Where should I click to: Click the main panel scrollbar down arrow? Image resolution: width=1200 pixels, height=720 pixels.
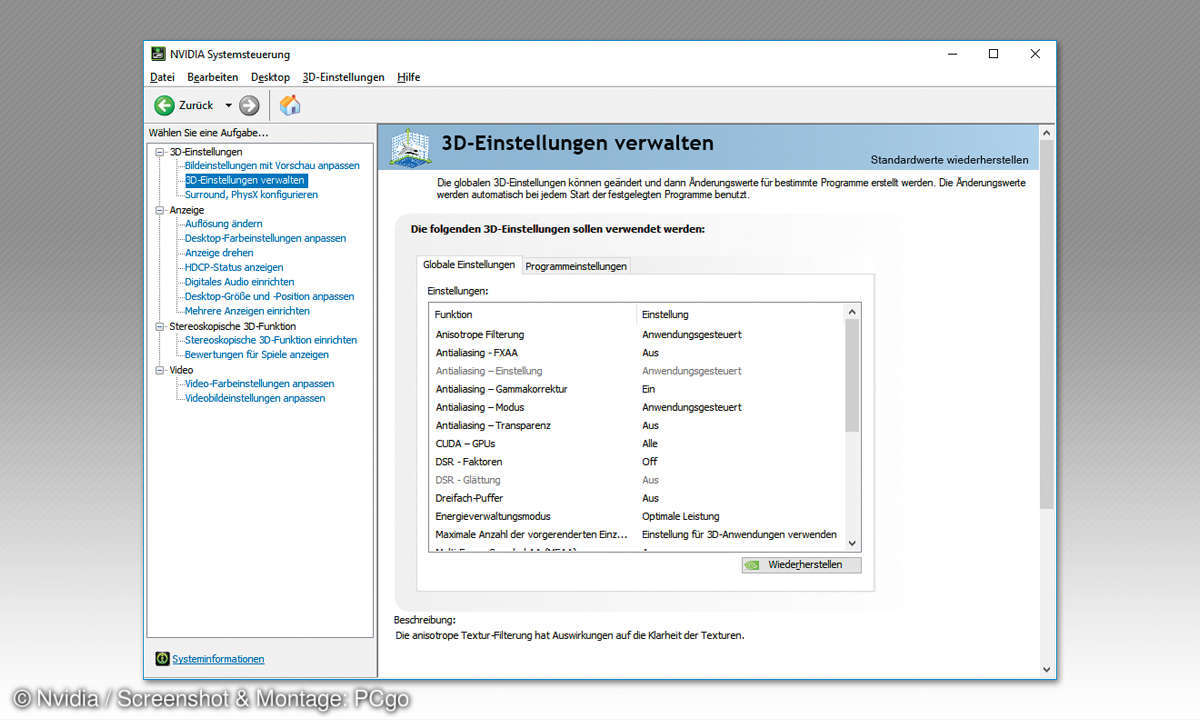click(x=1047, y=670)
